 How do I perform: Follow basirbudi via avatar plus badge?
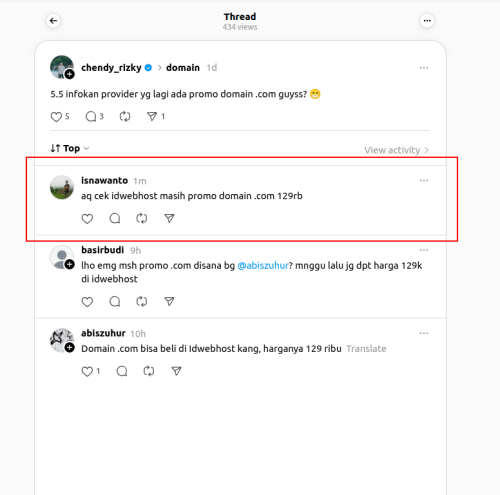[x=69, y=264]
